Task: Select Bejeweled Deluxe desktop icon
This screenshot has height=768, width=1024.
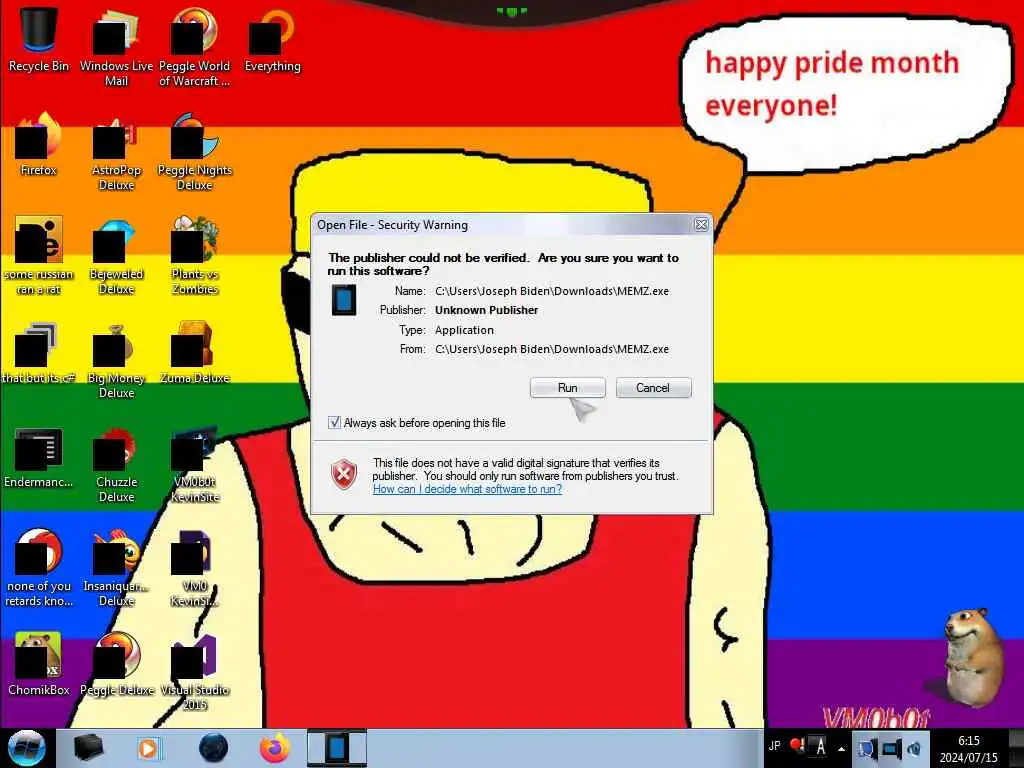Action: pos(116,255)
